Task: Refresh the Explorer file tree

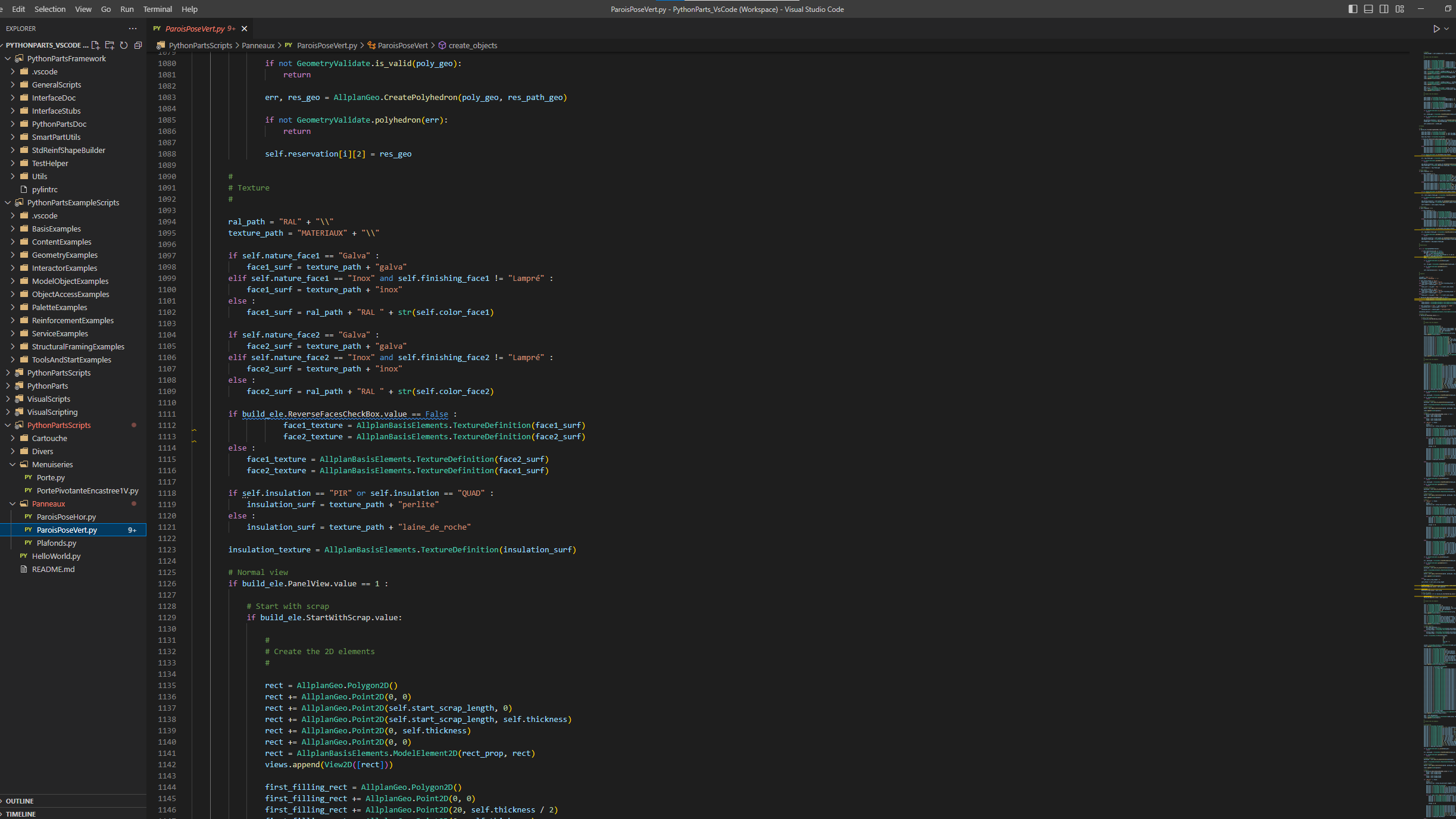Action: 124,45
